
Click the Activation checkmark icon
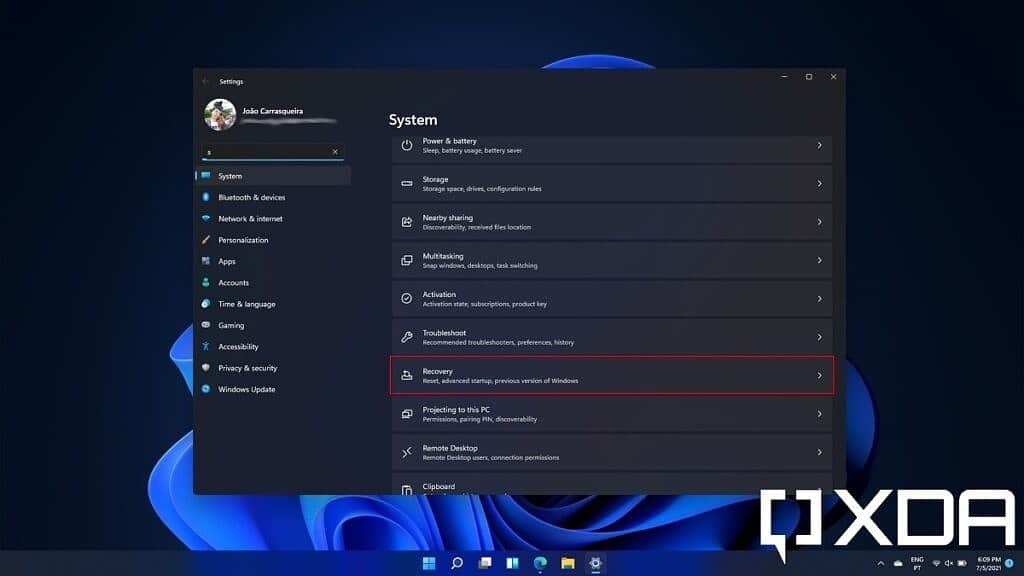[407, 298]
